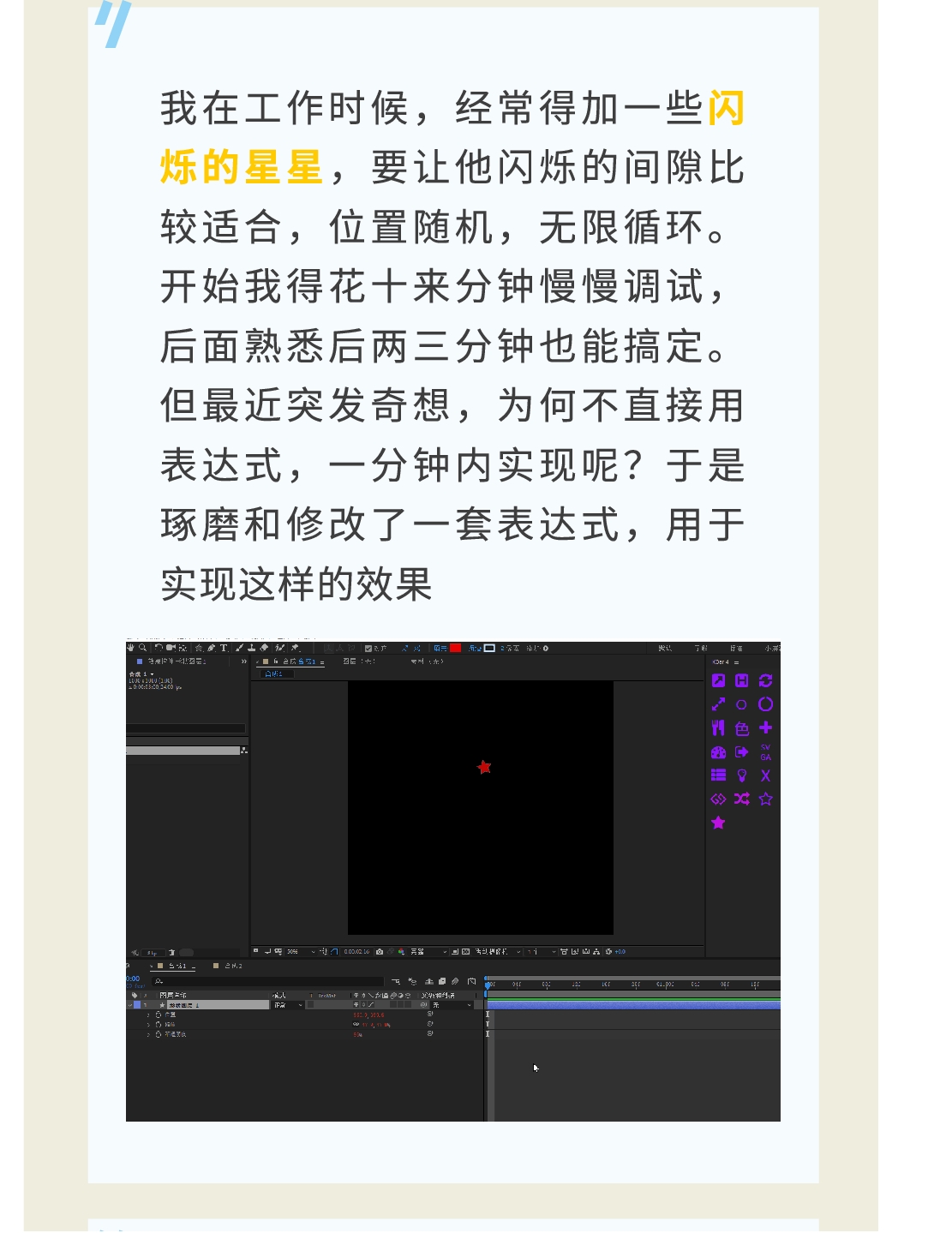952x1233 pixels.
Task: Click the red fill color swatch
Action: [456, 649]
